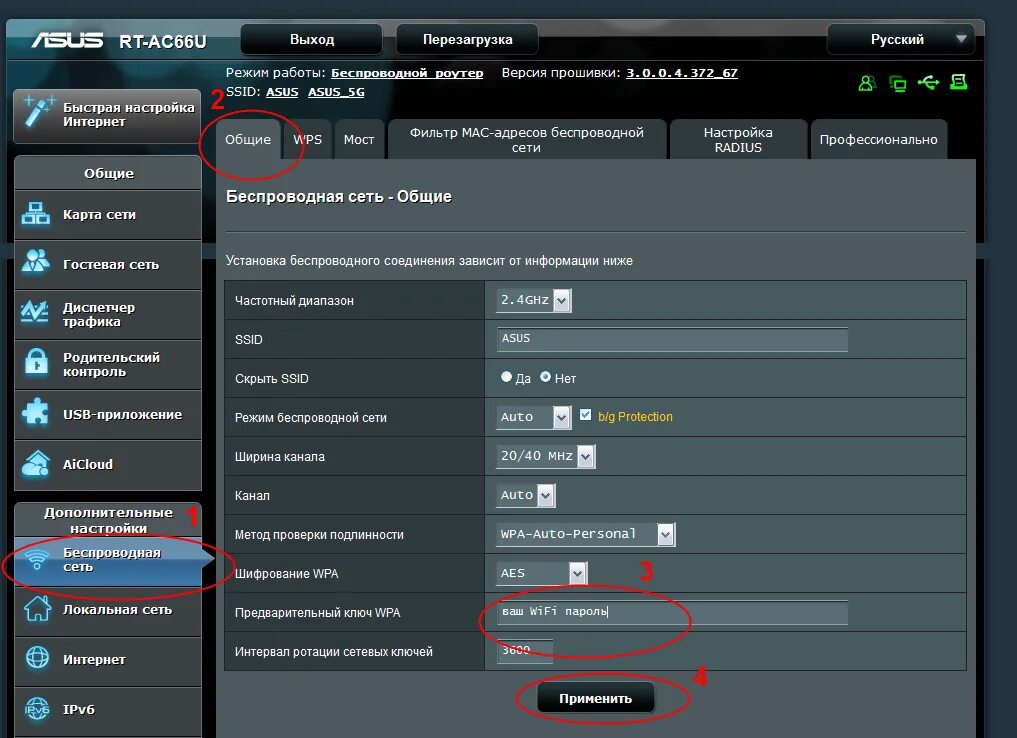Click the magic wand quick setup icon
The width and height of the screenshot is (1017, 738).
38,111
